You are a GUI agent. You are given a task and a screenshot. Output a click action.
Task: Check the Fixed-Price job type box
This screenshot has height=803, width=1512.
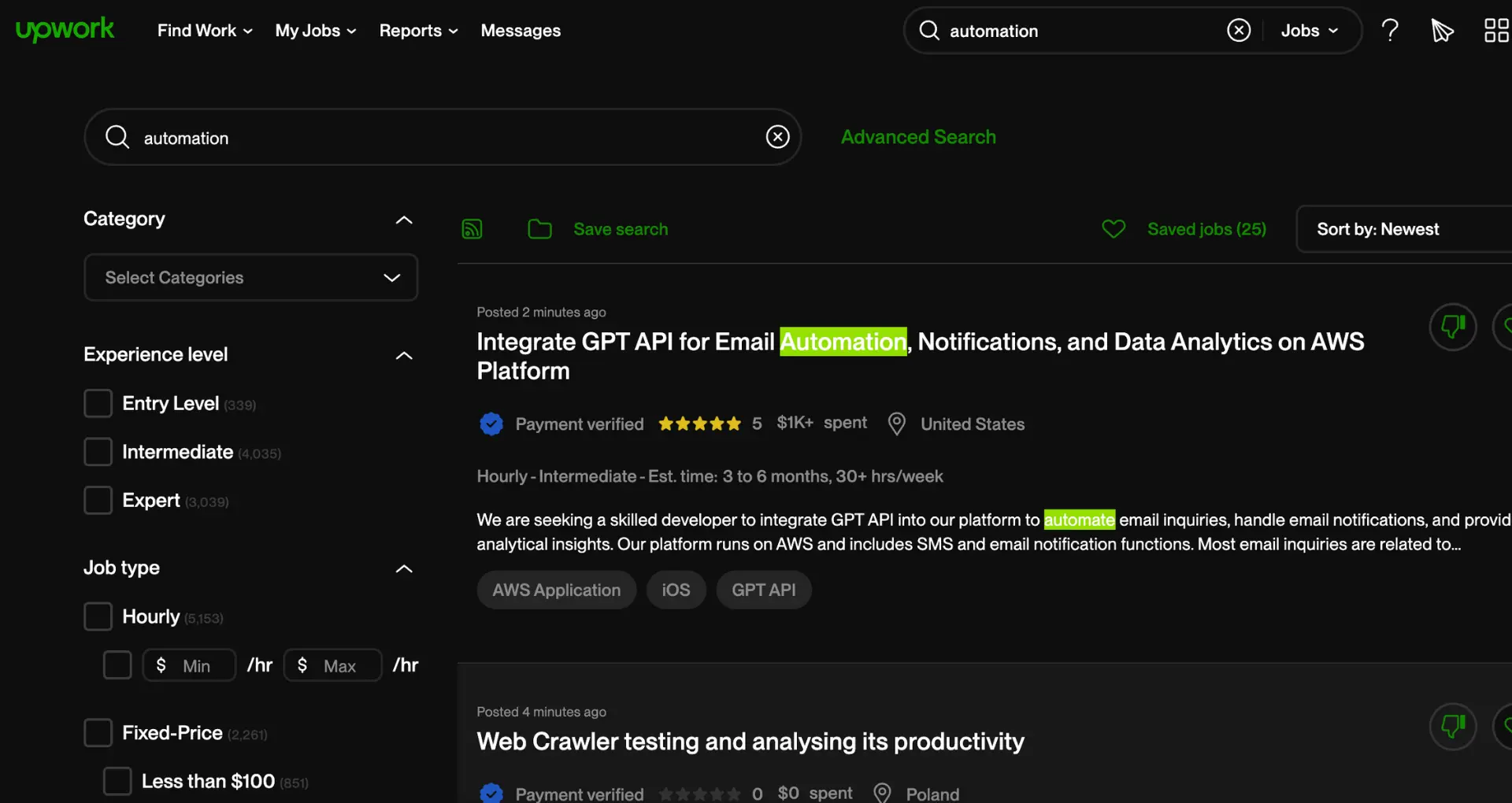[98, 733]
